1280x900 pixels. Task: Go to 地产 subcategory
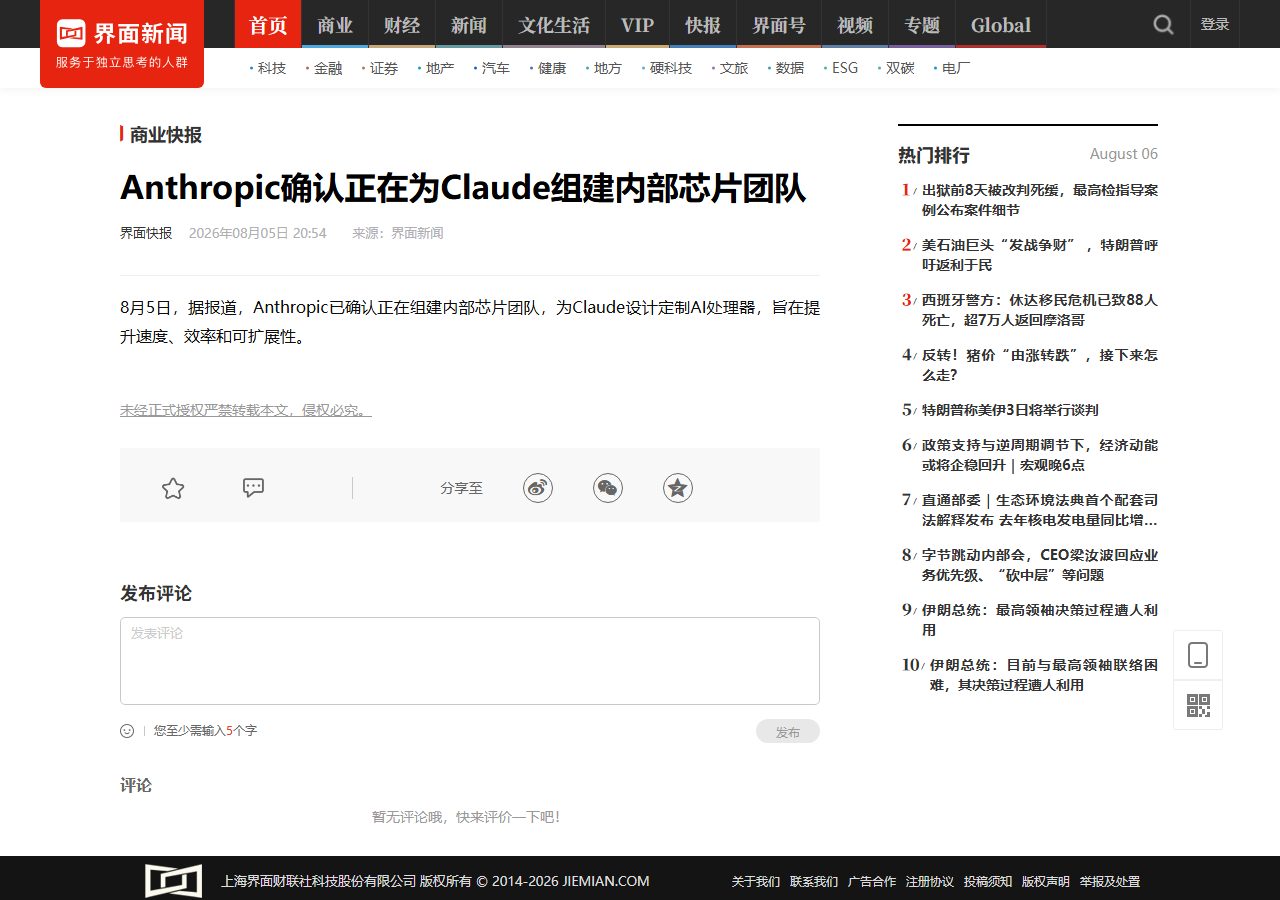440,68
